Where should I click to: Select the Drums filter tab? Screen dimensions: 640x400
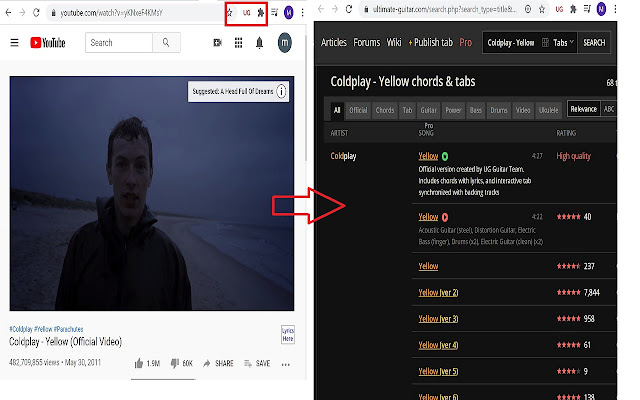point(499,110)
